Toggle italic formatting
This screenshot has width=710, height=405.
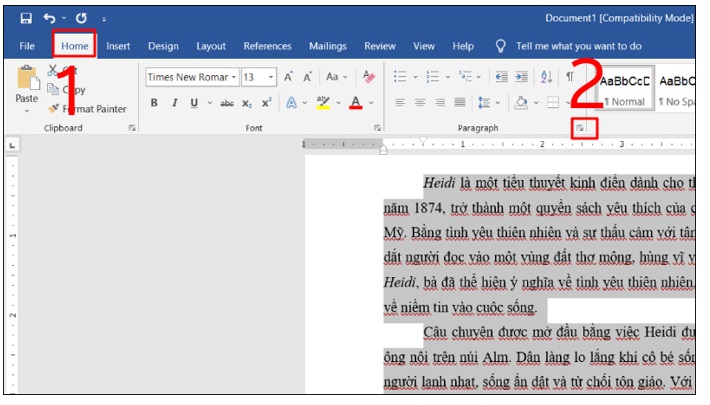point(175,102)
